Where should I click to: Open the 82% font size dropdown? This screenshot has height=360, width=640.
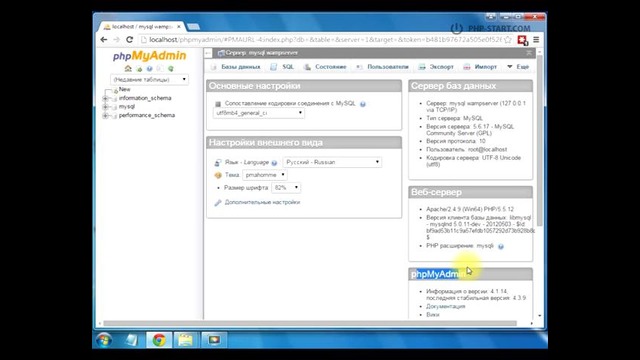[x=286, y=188]
